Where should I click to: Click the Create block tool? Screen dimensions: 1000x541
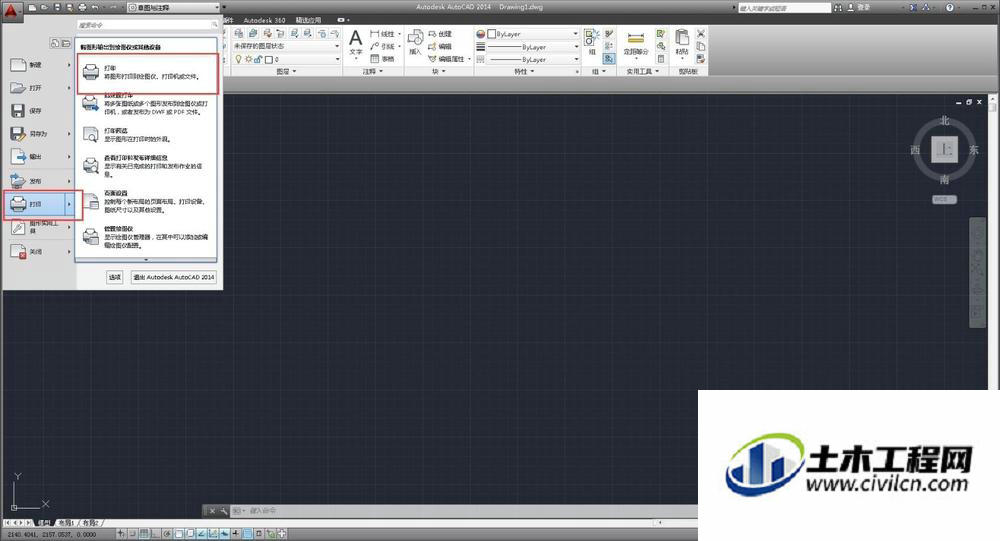click(440, 34)
